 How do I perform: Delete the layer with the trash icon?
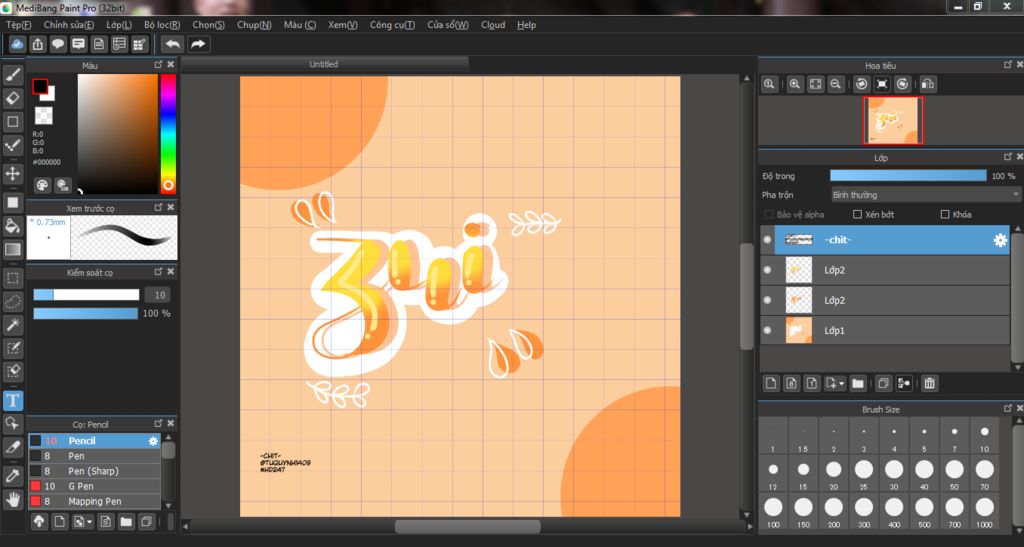tap(929, 383)
